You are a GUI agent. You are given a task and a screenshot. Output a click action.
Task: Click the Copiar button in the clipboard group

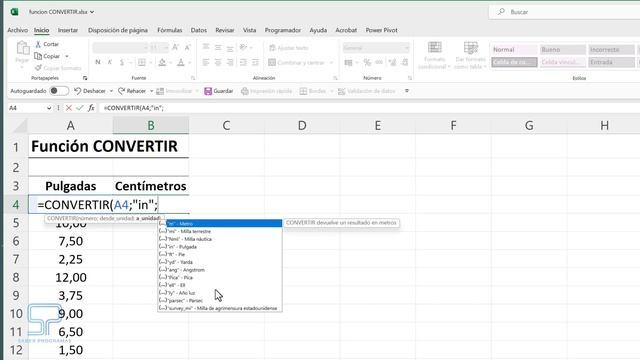pyautogui.click(x=47, y=56)
